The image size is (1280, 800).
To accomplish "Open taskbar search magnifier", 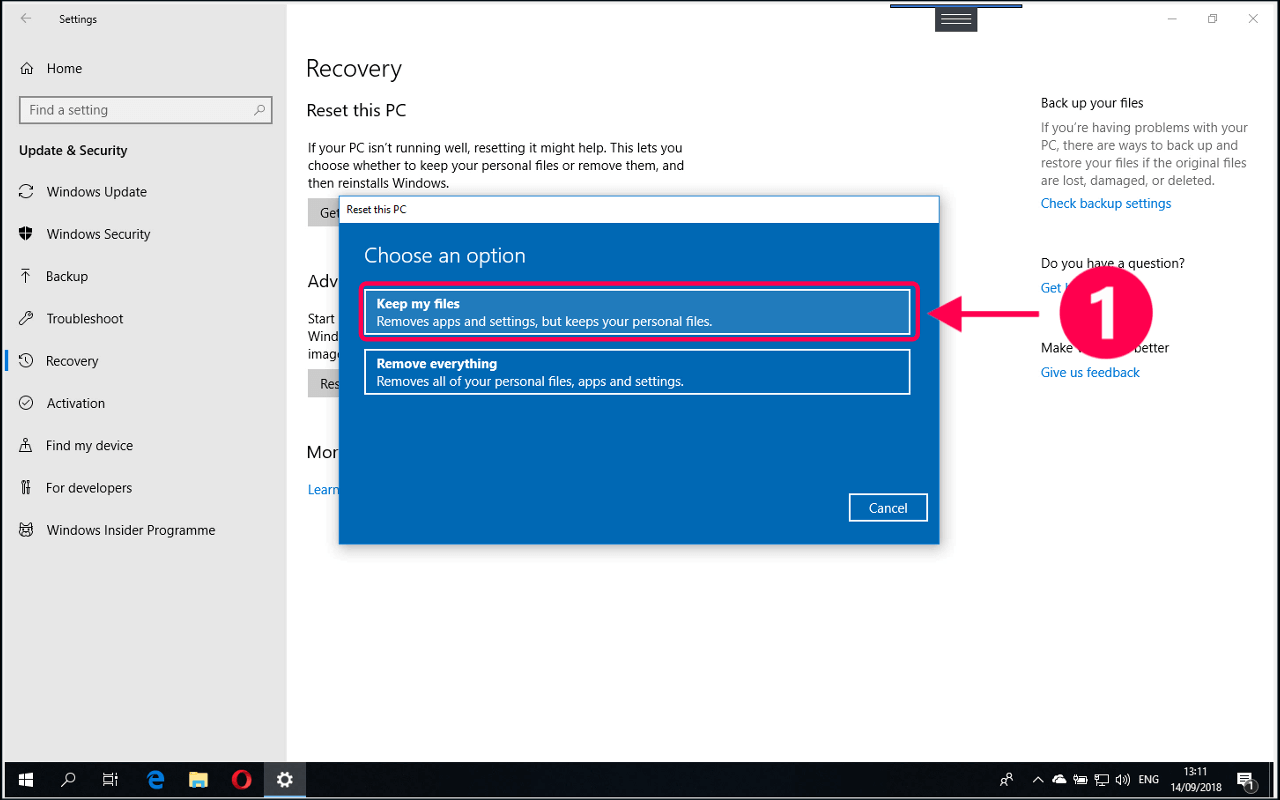I will coord(69,780).
